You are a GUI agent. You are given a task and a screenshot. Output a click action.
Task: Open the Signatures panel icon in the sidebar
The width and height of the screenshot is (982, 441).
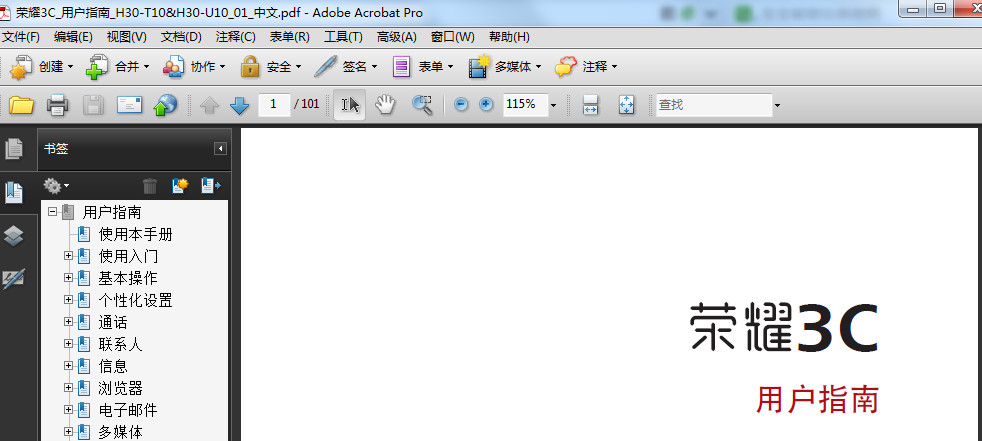[x=14, y=279]
